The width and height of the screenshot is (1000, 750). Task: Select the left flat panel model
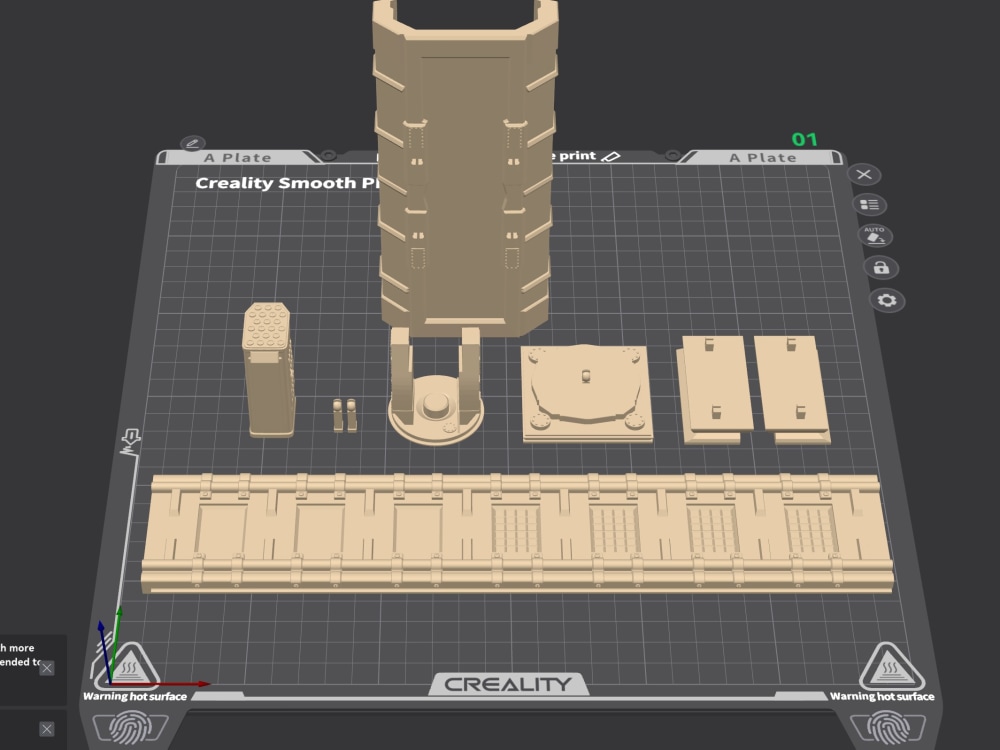[x=714, y=390]
